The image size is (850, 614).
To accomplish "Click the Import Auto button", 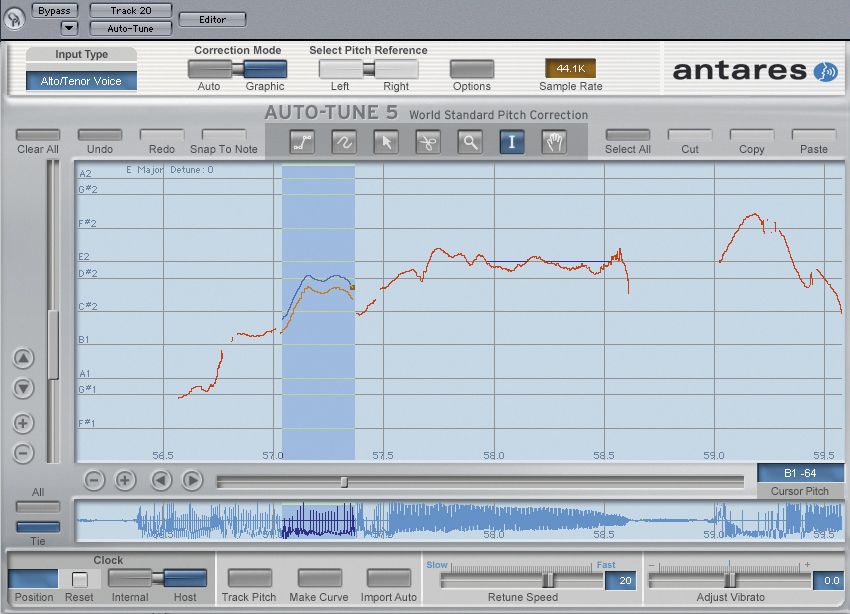I will click(x=389, y=578).
